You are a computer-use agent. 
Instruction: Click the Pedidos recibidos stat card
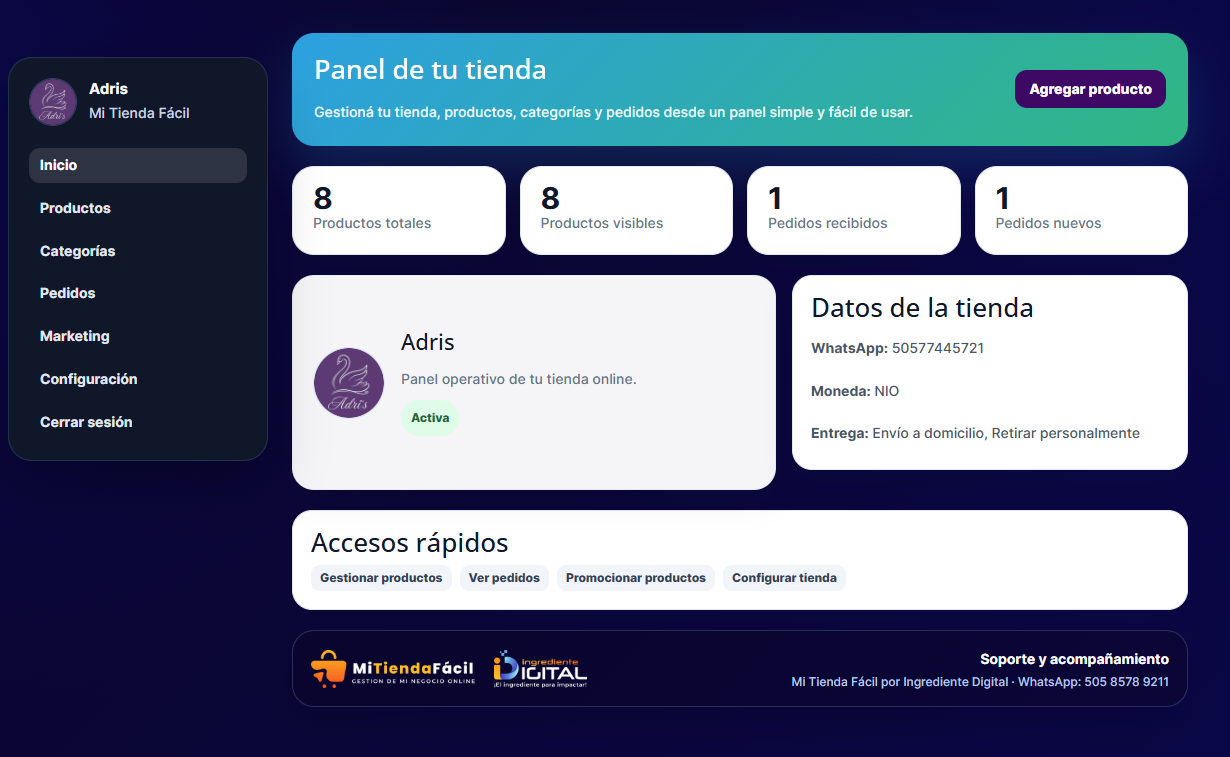point(854,210)
